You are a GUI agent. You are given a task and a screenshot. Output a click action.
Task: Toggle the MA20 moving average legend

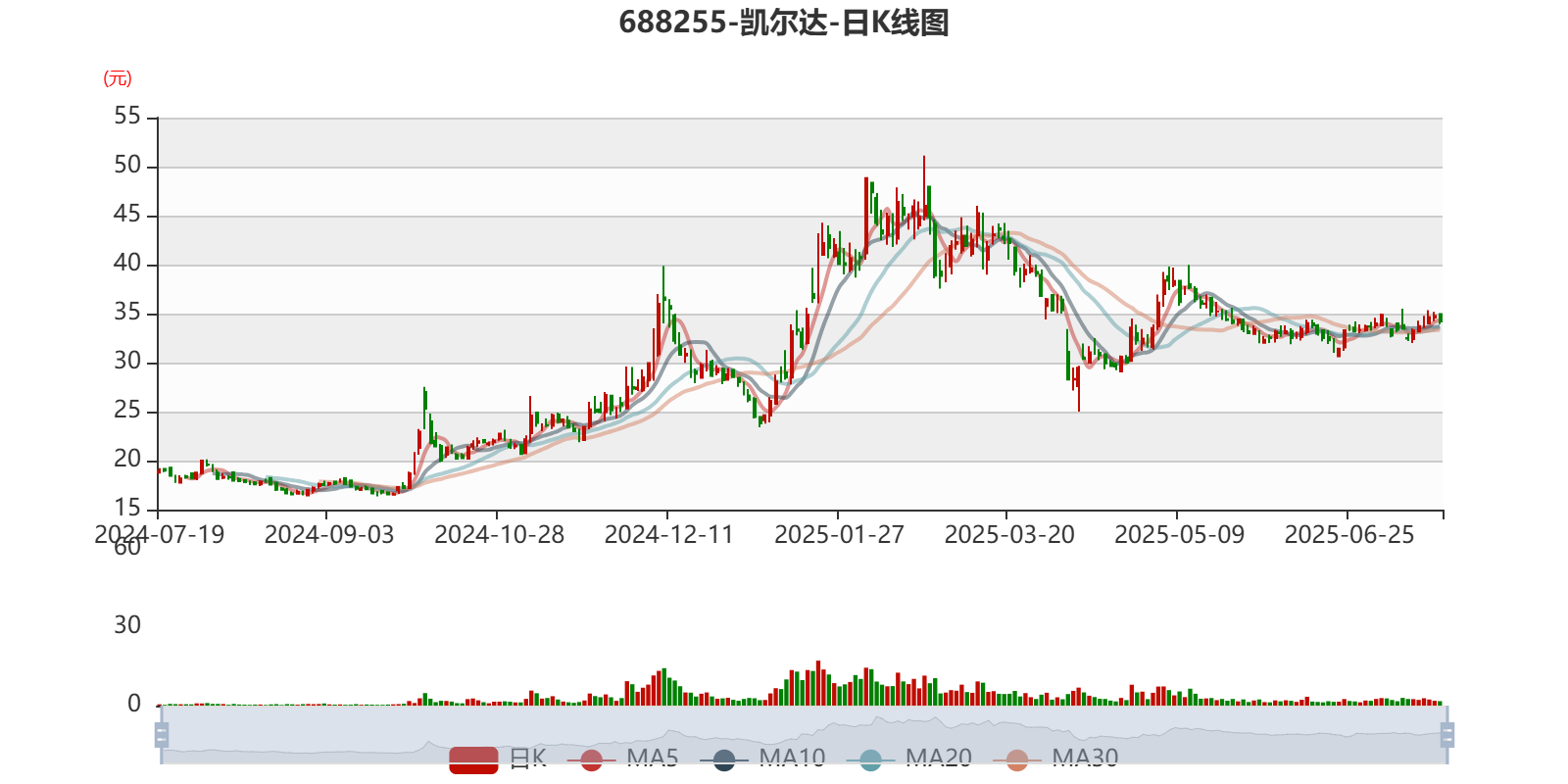click(908, 759)
